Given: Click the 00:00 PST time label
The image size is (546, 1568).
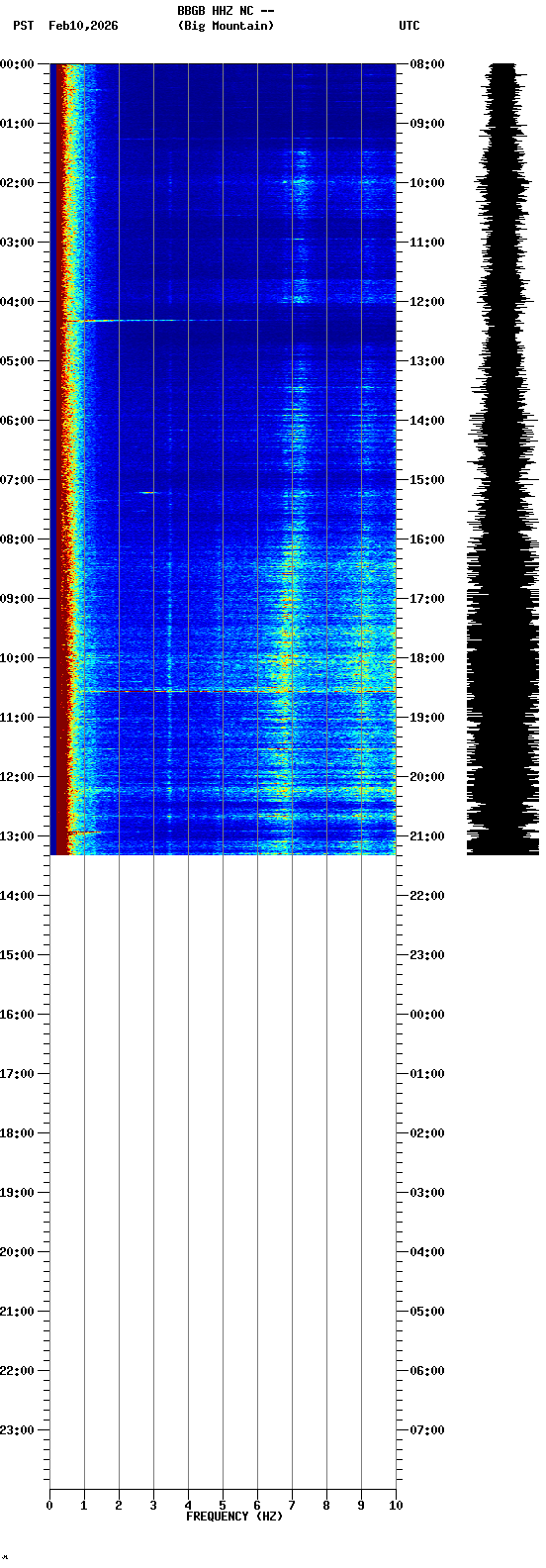Looking at the screenshot, I should [x=18, y=64].
